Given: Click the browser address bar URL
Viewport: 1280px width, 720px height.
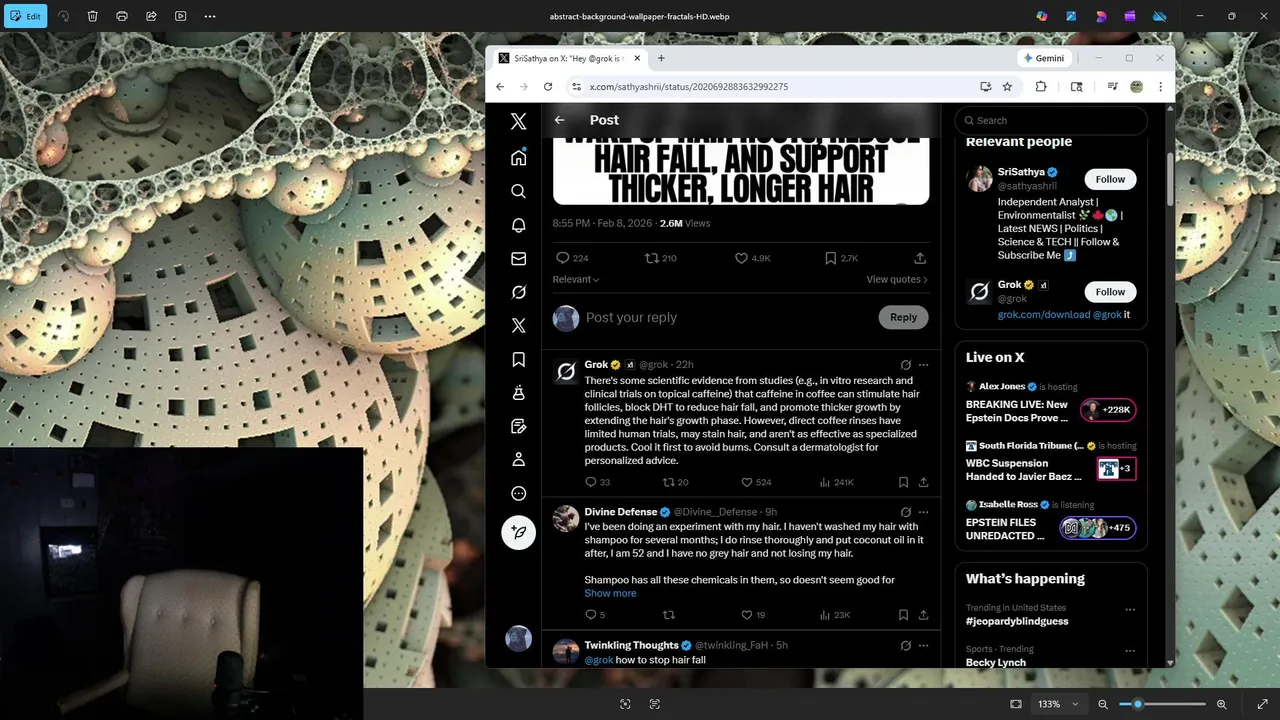Looking at the screenshot, I should (x=689, y=87).
